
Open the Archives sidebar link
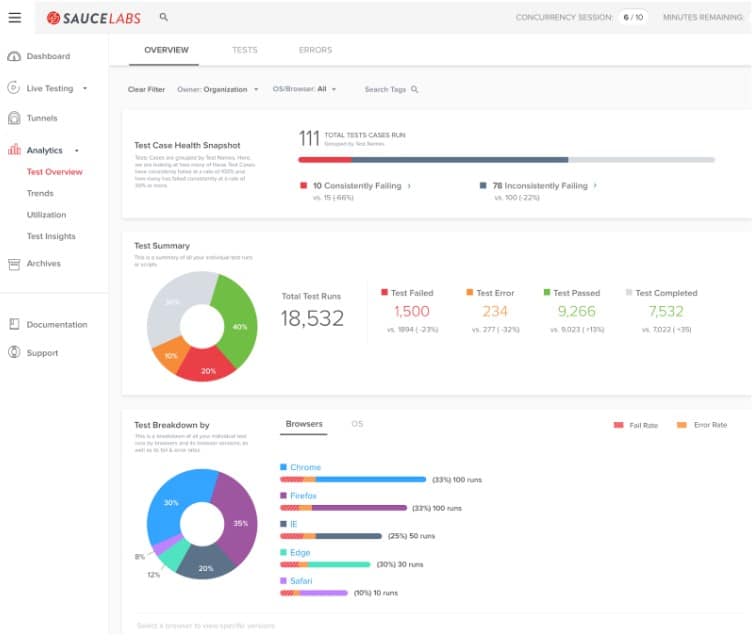tap(44, 264)
